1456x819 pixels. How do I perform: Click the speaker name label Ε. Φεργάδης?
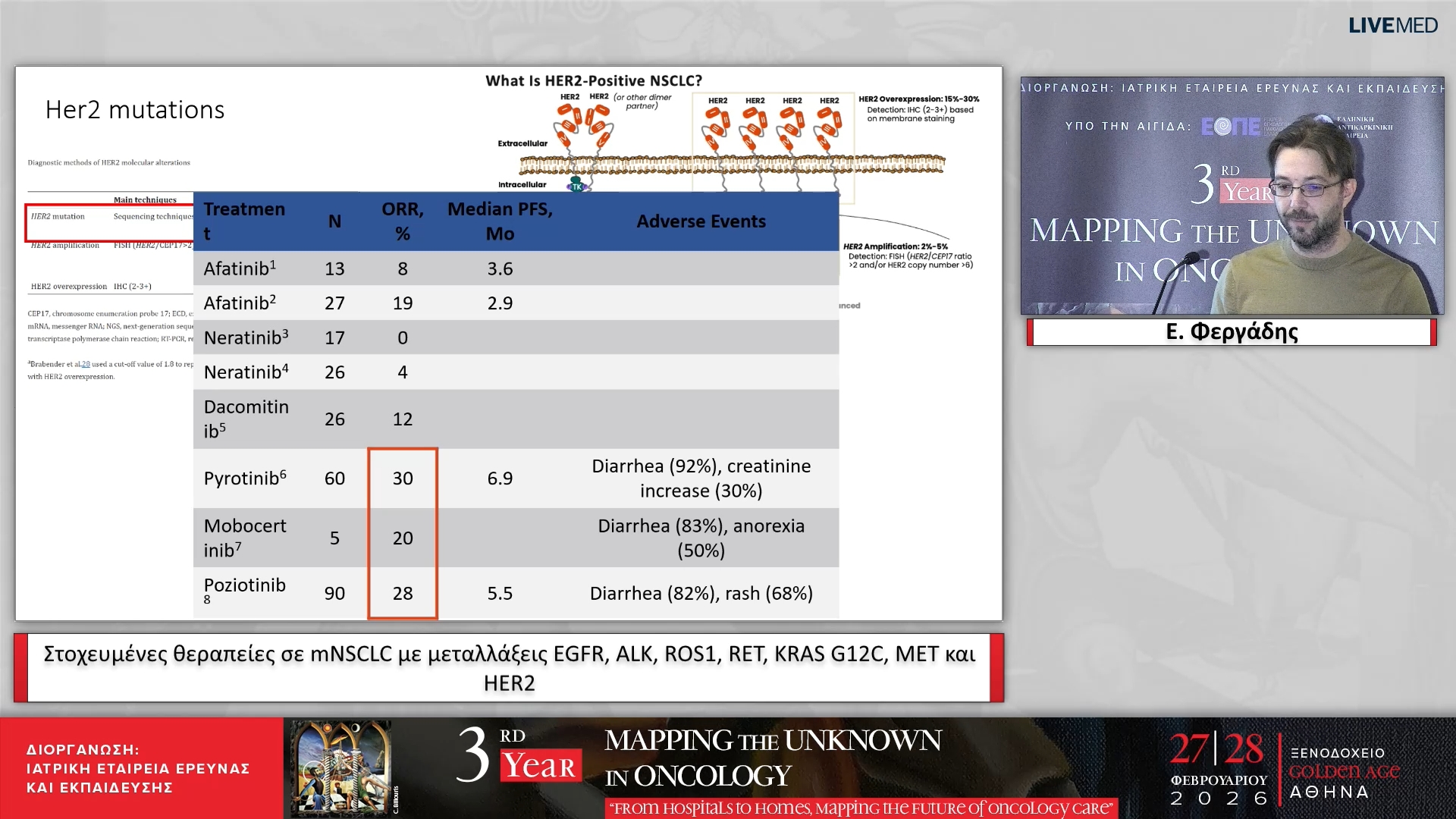tap(1232, 332)
